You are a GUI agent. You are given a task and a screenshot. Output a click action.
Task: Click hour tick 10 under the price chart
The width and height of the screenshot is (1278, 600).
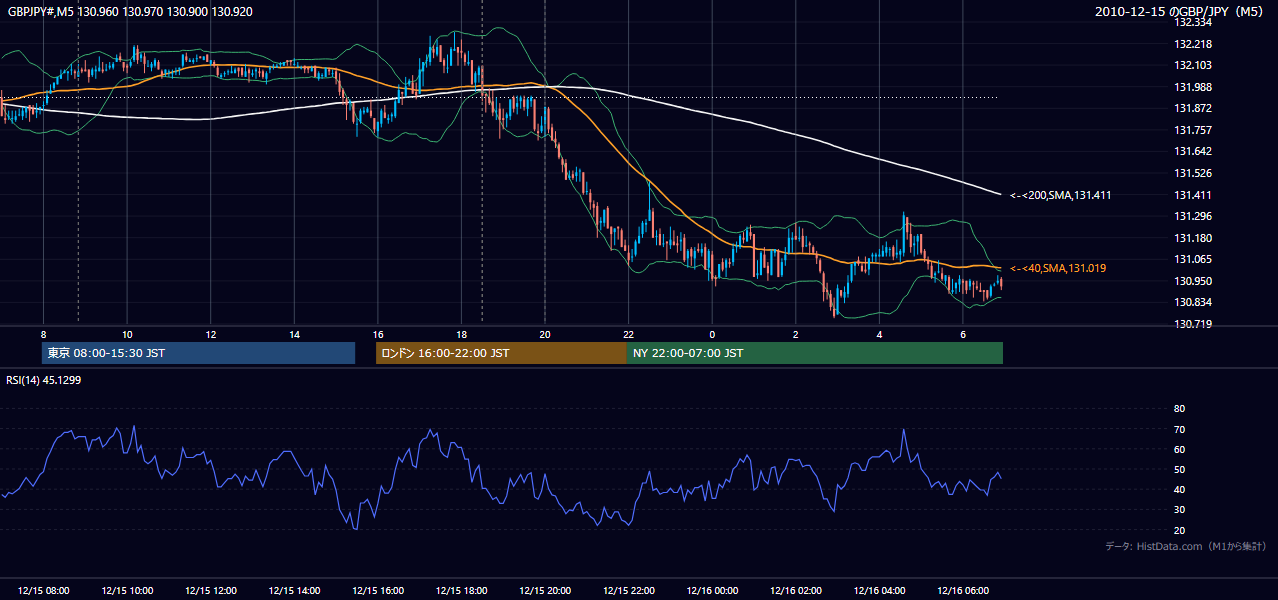click(x=127, y=334)
